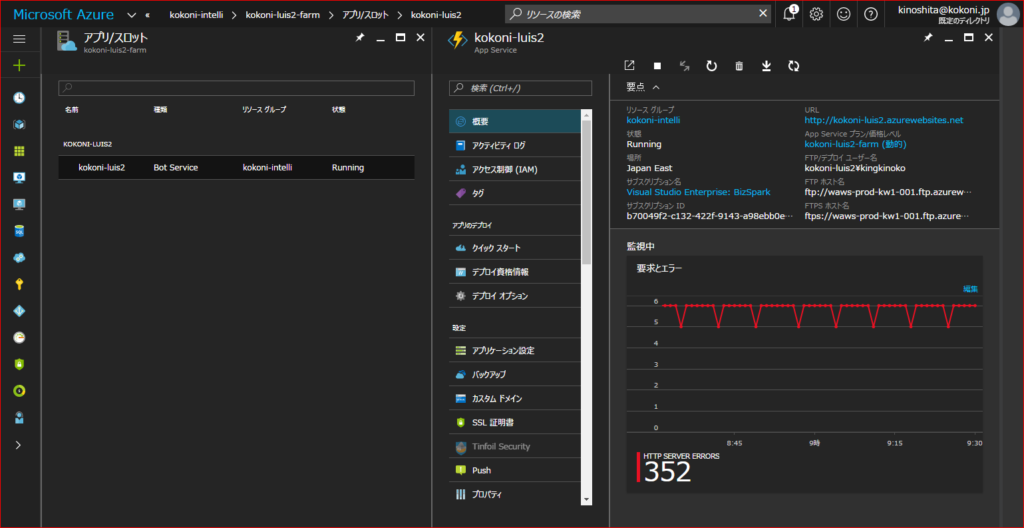
Task: Open カスタム ドメイン menu item
Action: tap(515, 399)
